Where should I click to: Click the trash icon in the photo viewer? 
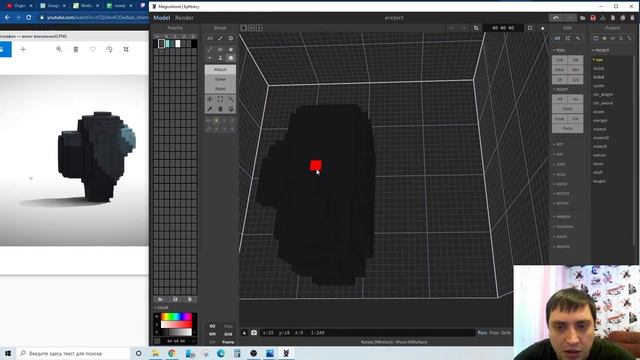tap(76, 49)
